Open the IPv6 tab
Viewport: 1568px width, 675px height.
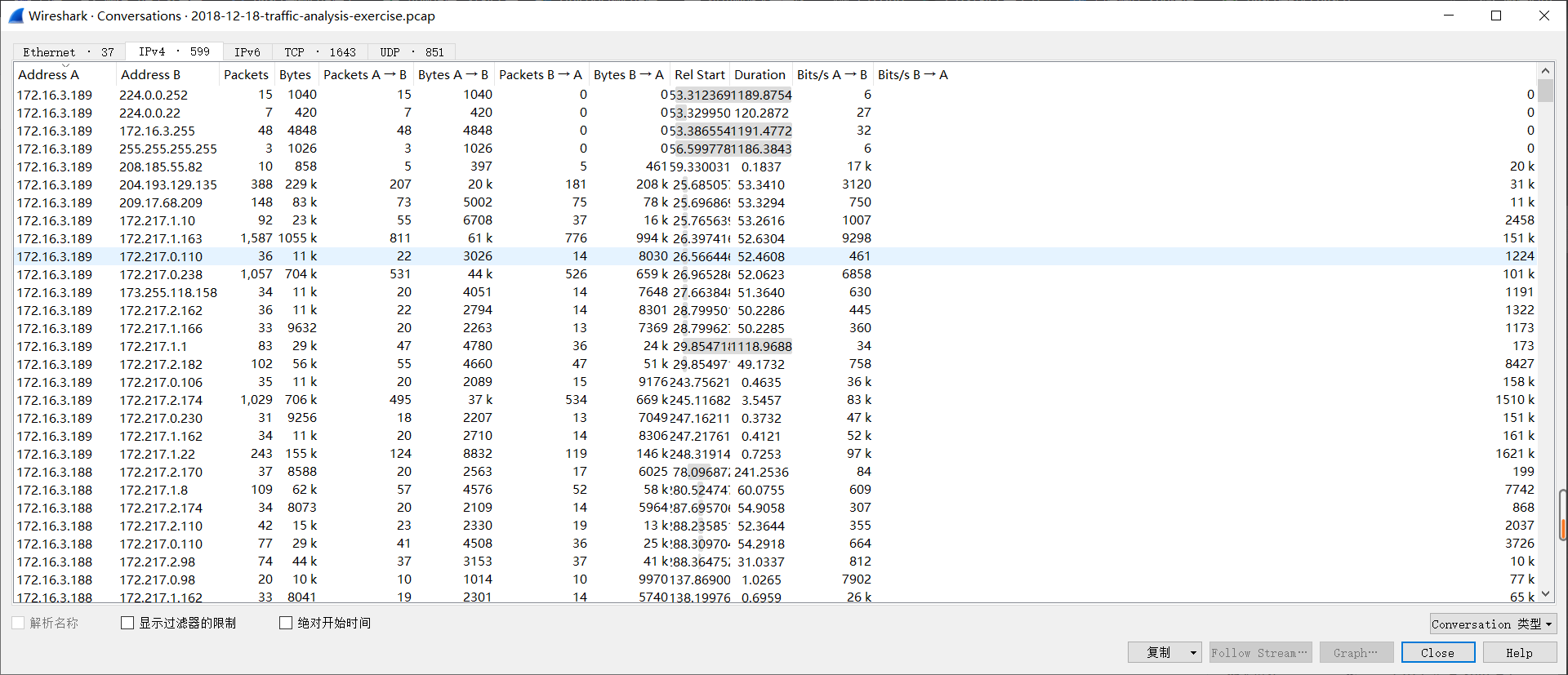pyautogui.click(x=247, y=52)
